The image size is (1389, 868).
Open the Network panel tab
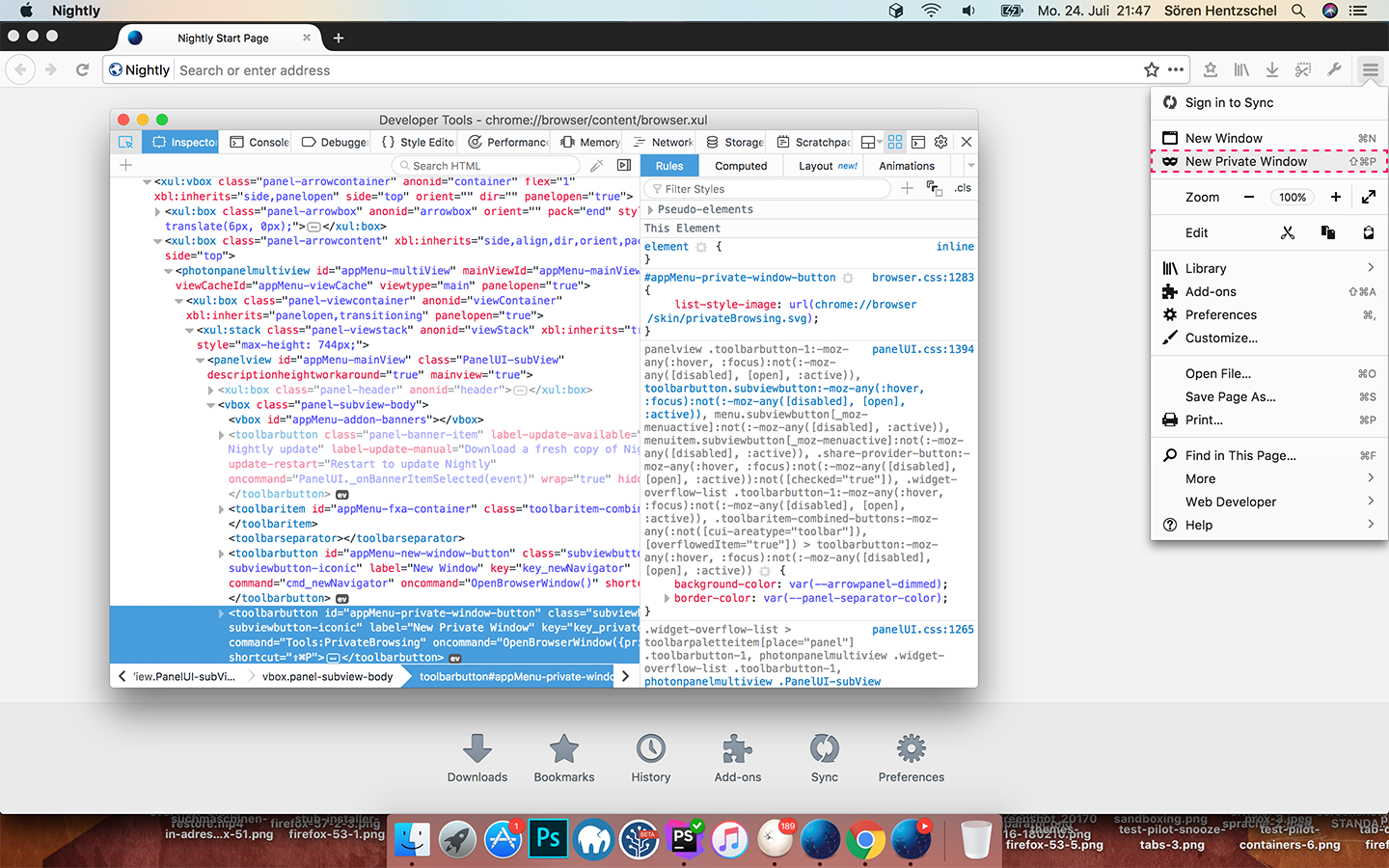(x=664, y=142)
